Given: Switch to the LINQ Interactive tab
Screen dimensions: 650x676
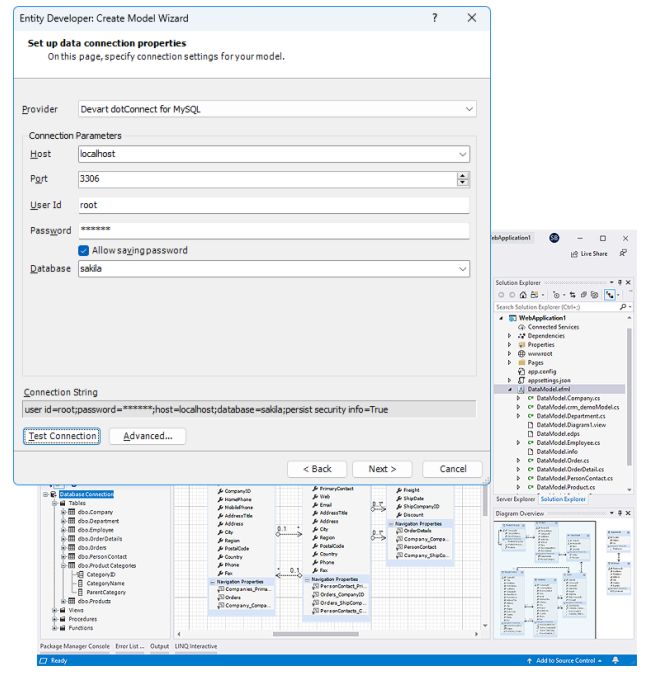Looking at the screenshot, I should 196,646.
